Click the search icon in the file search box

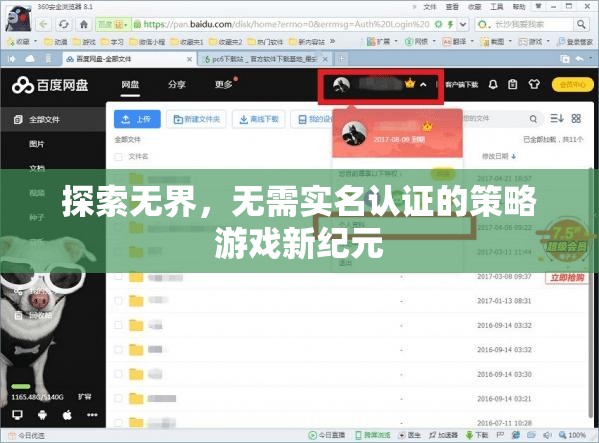tap(533, 119)
